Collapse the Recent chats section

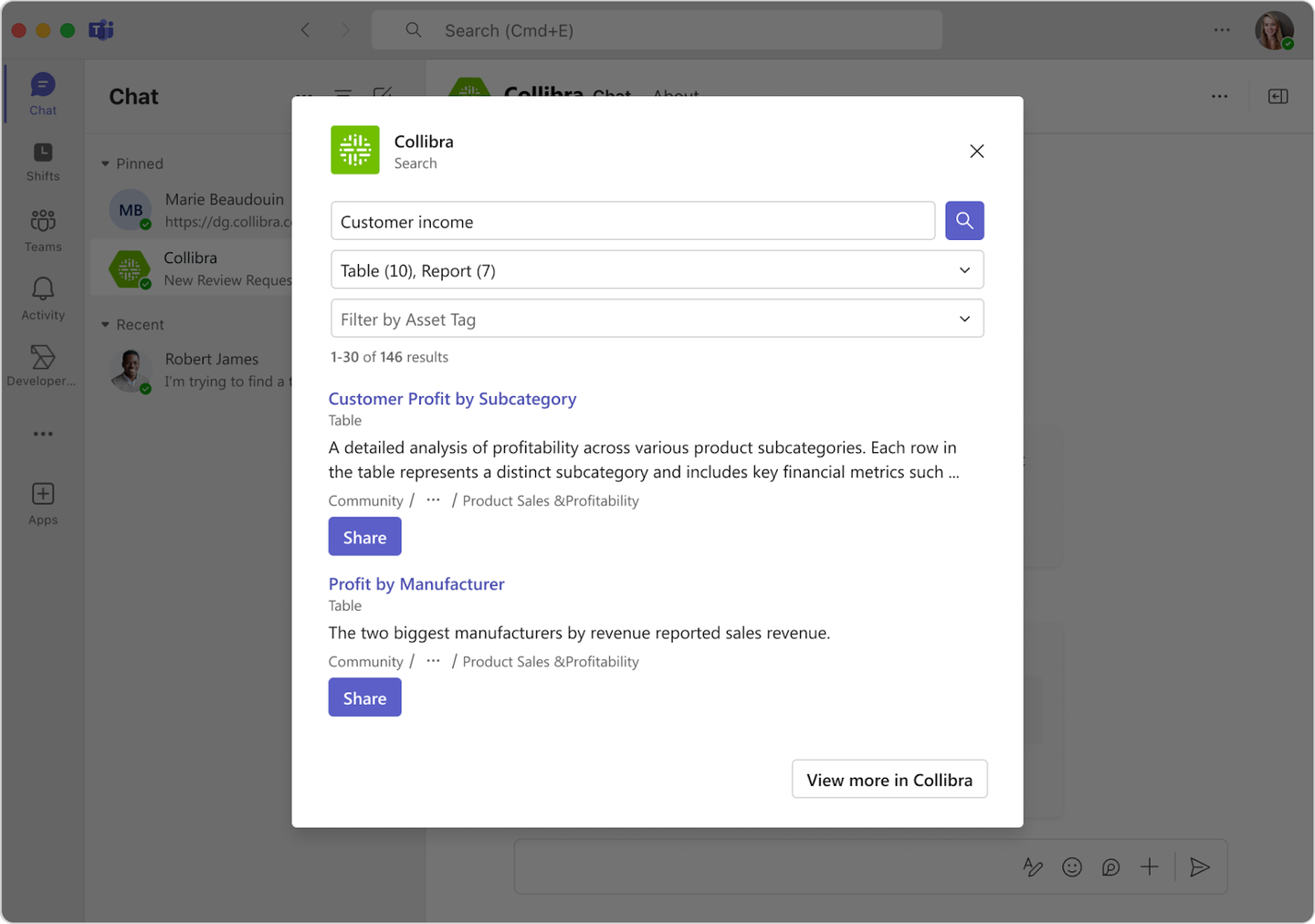point(106,325)
